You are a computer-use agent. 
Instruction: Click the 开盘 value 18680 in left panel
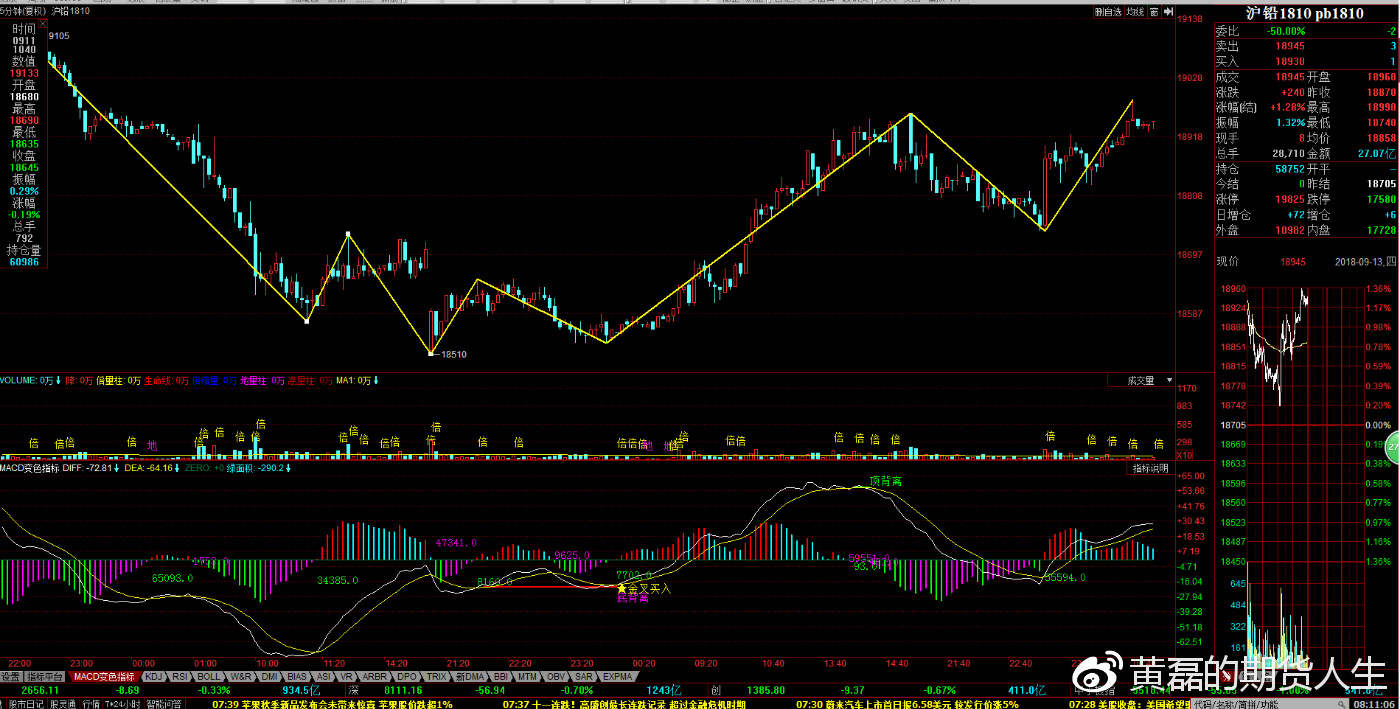click(24, 97)
